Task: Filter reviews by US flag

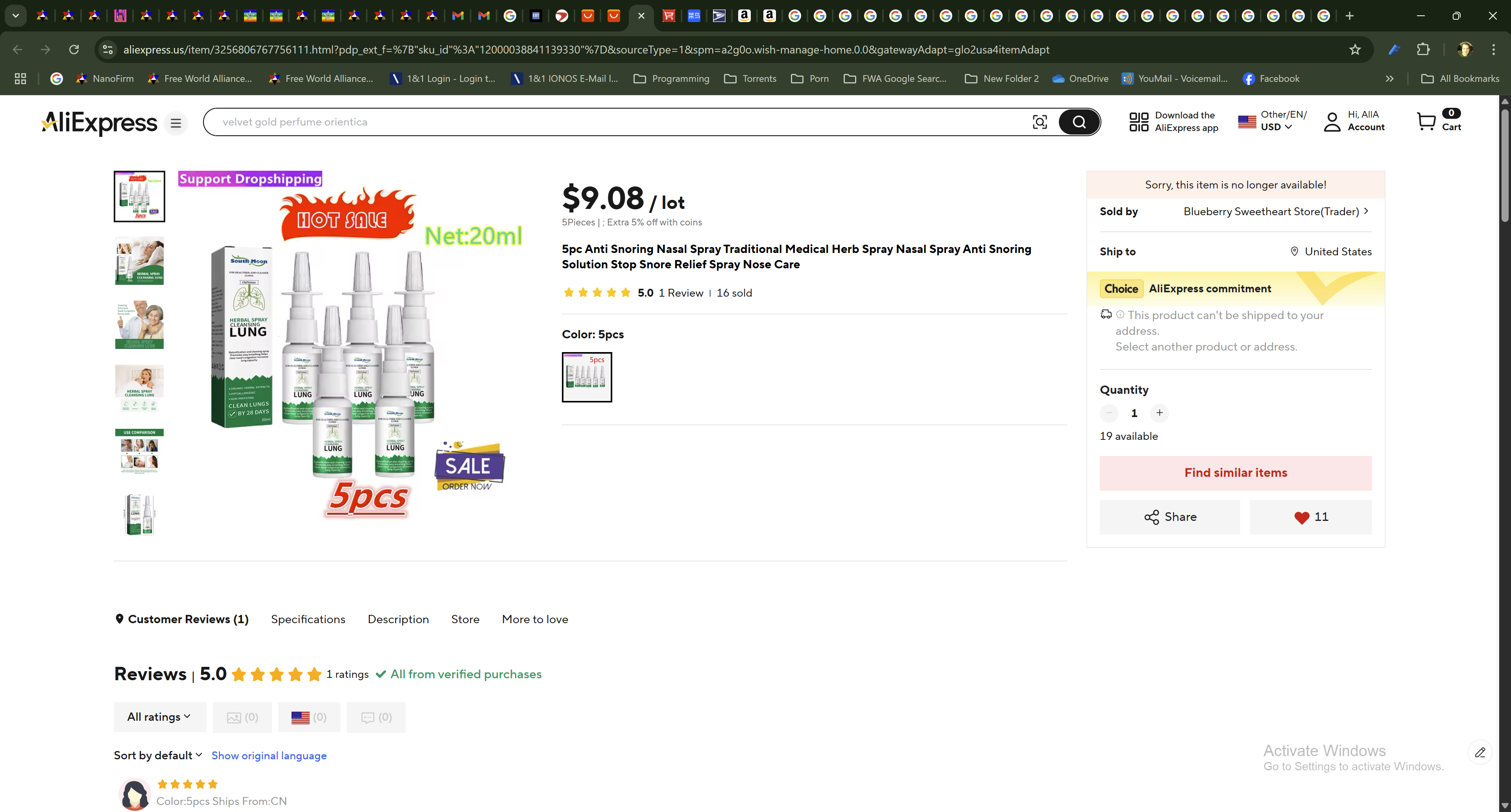Action: (x=308, y=717)
